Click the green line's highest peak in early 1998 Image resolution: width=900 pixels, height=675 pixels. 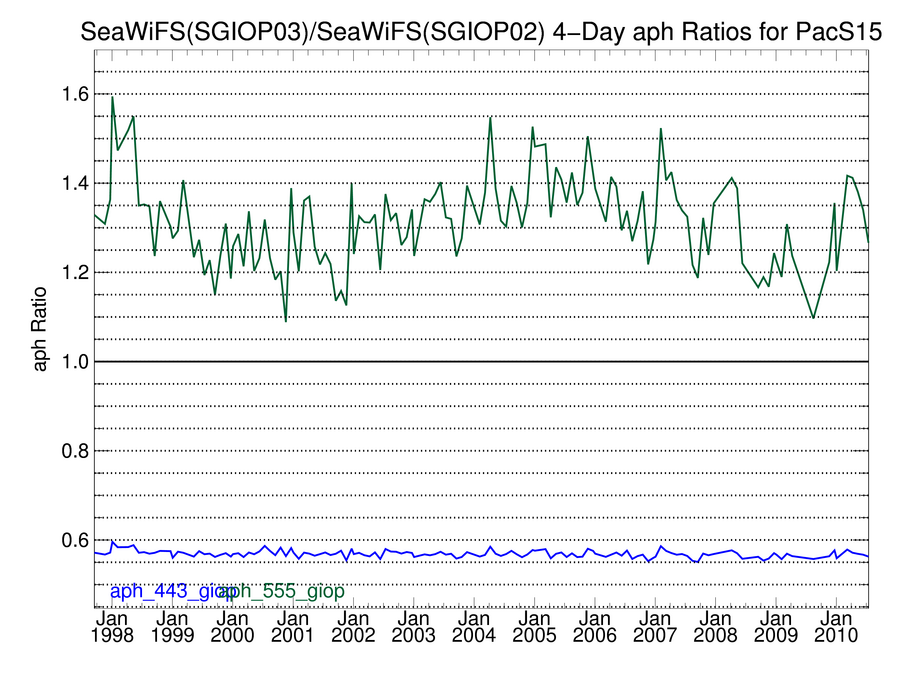112,97
